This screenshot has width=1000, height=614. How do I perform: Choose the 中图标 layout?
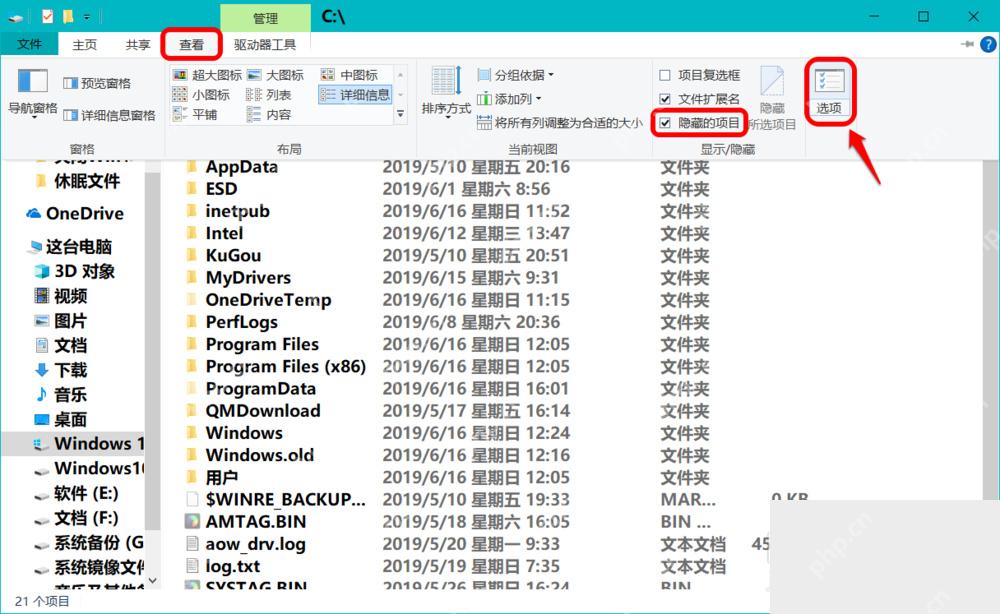(x=349, y=75)
